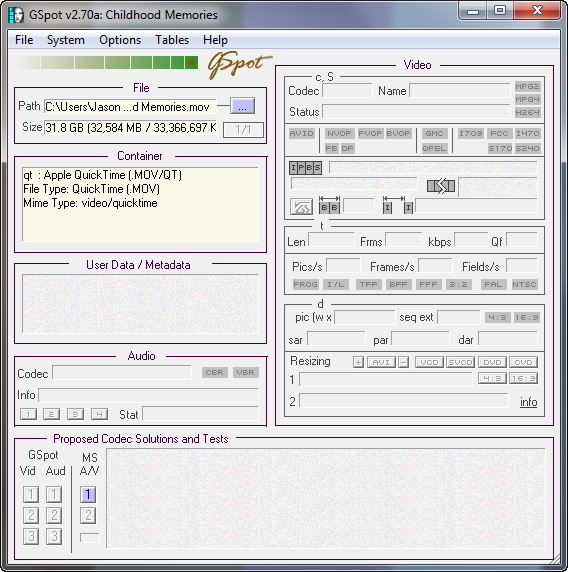Click the DVD resizing button

[492, 362]
